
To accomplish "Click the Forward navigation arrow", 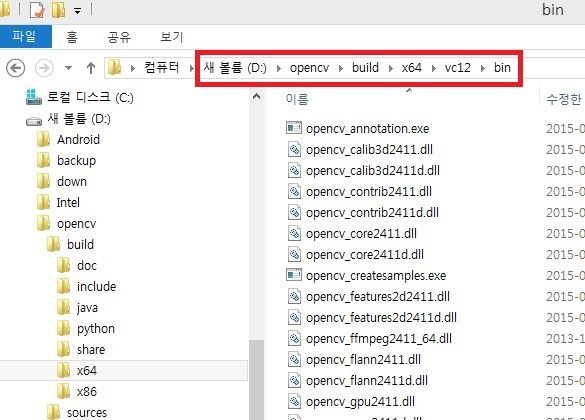I will coord(44,68).
